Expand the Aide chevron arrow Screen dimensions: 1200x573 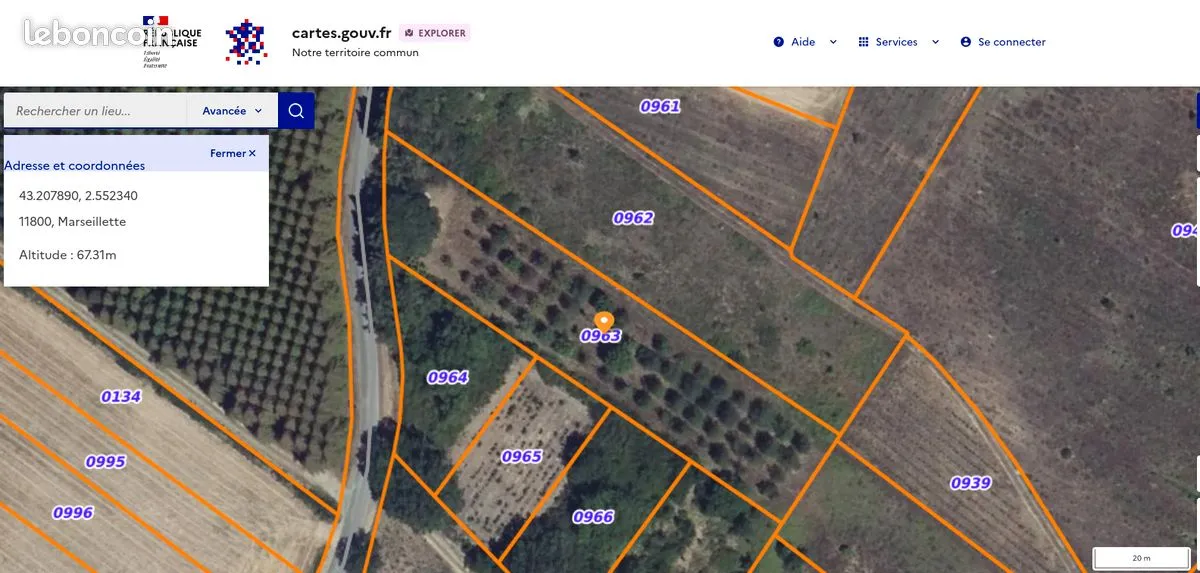(833, 42)
